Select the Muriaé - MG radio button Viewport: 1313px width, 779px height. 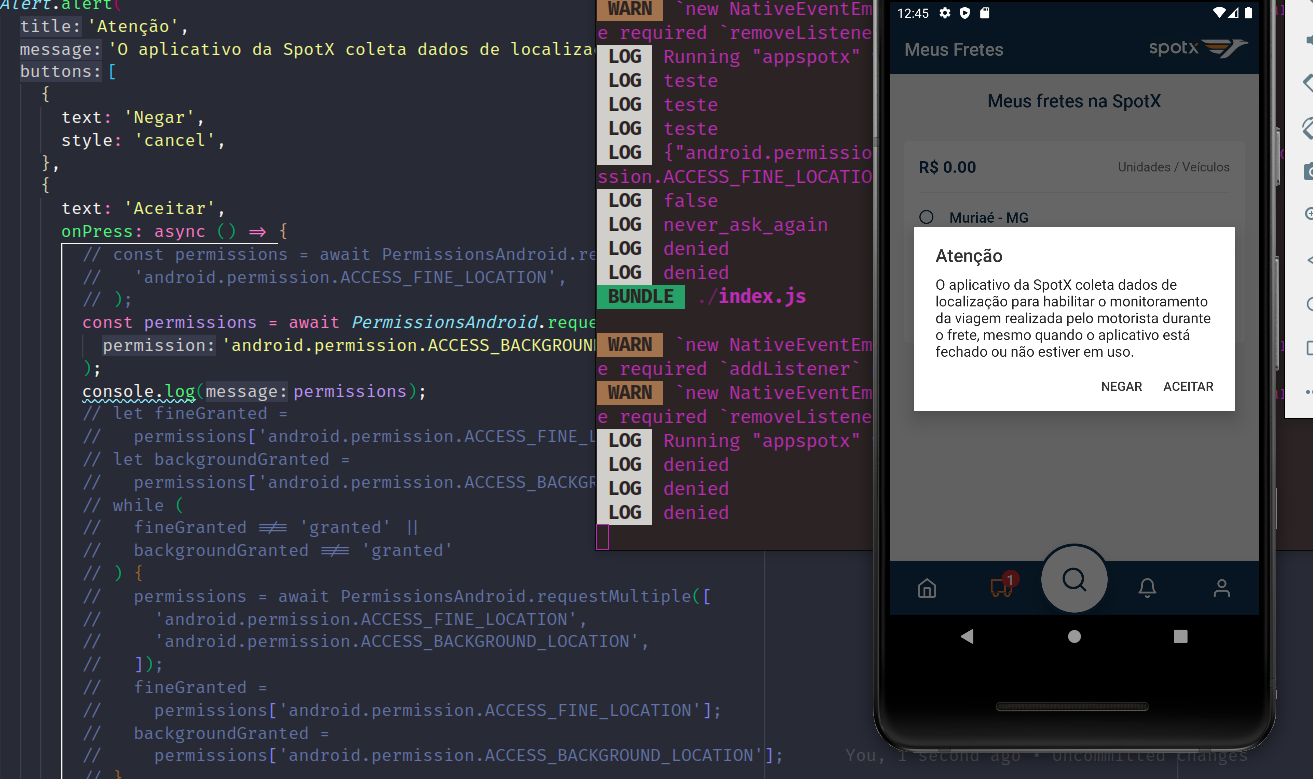pyautogui.click(x=926, y=217)
